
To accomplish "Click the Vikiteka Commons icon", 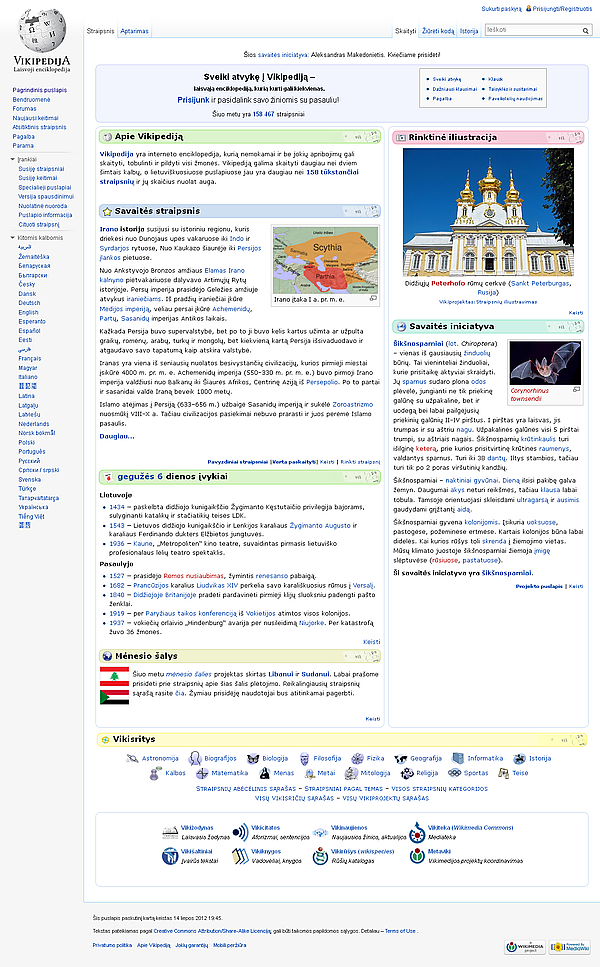I will (417, 833).
